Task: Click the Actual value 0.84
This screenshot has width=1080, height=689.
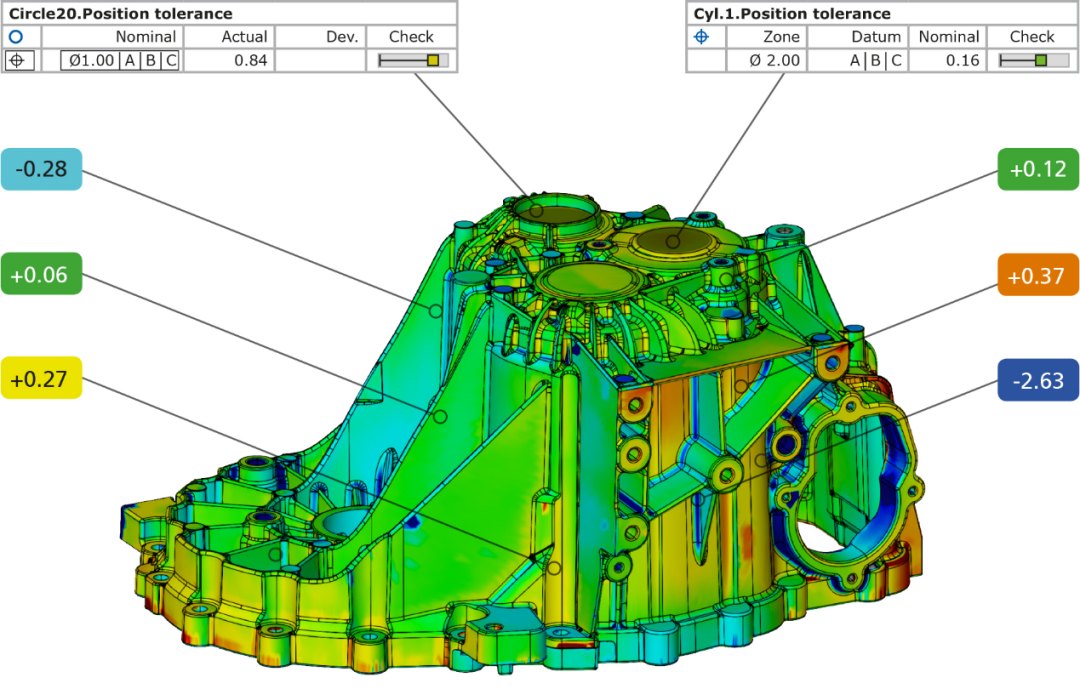Action: point(251,61)
